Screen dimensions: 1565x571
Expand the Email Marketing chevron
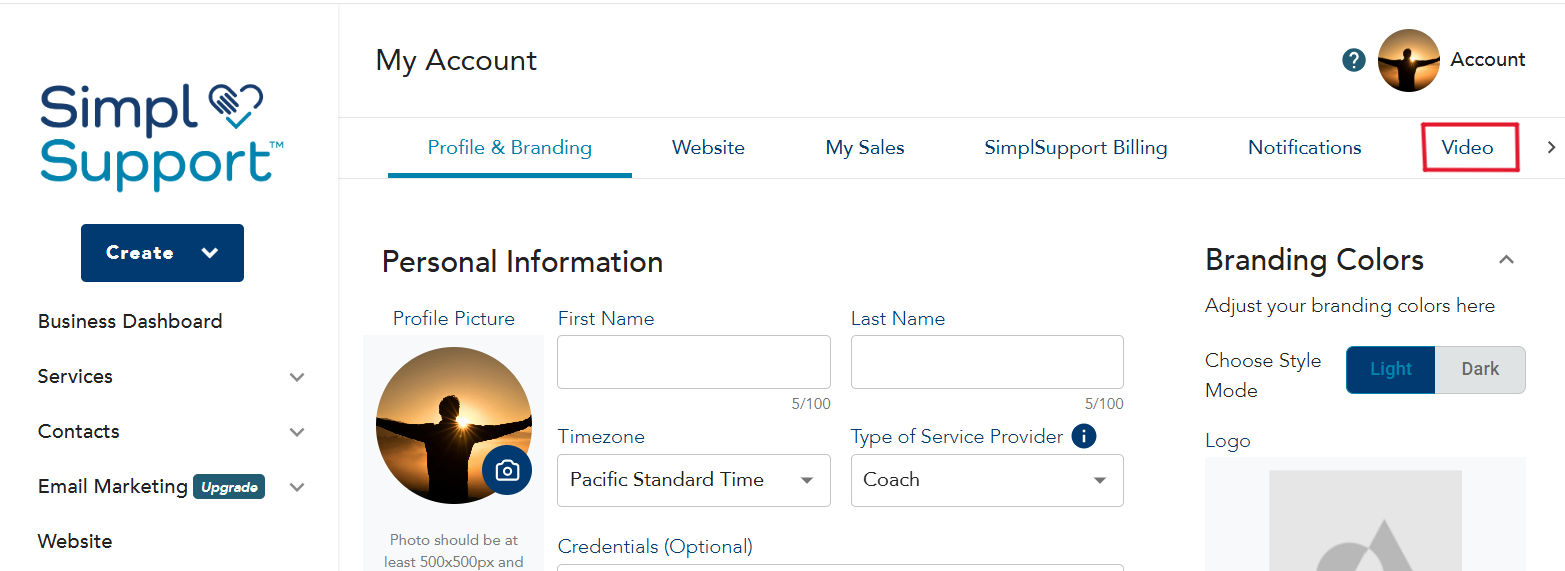[x=297, y=487]
